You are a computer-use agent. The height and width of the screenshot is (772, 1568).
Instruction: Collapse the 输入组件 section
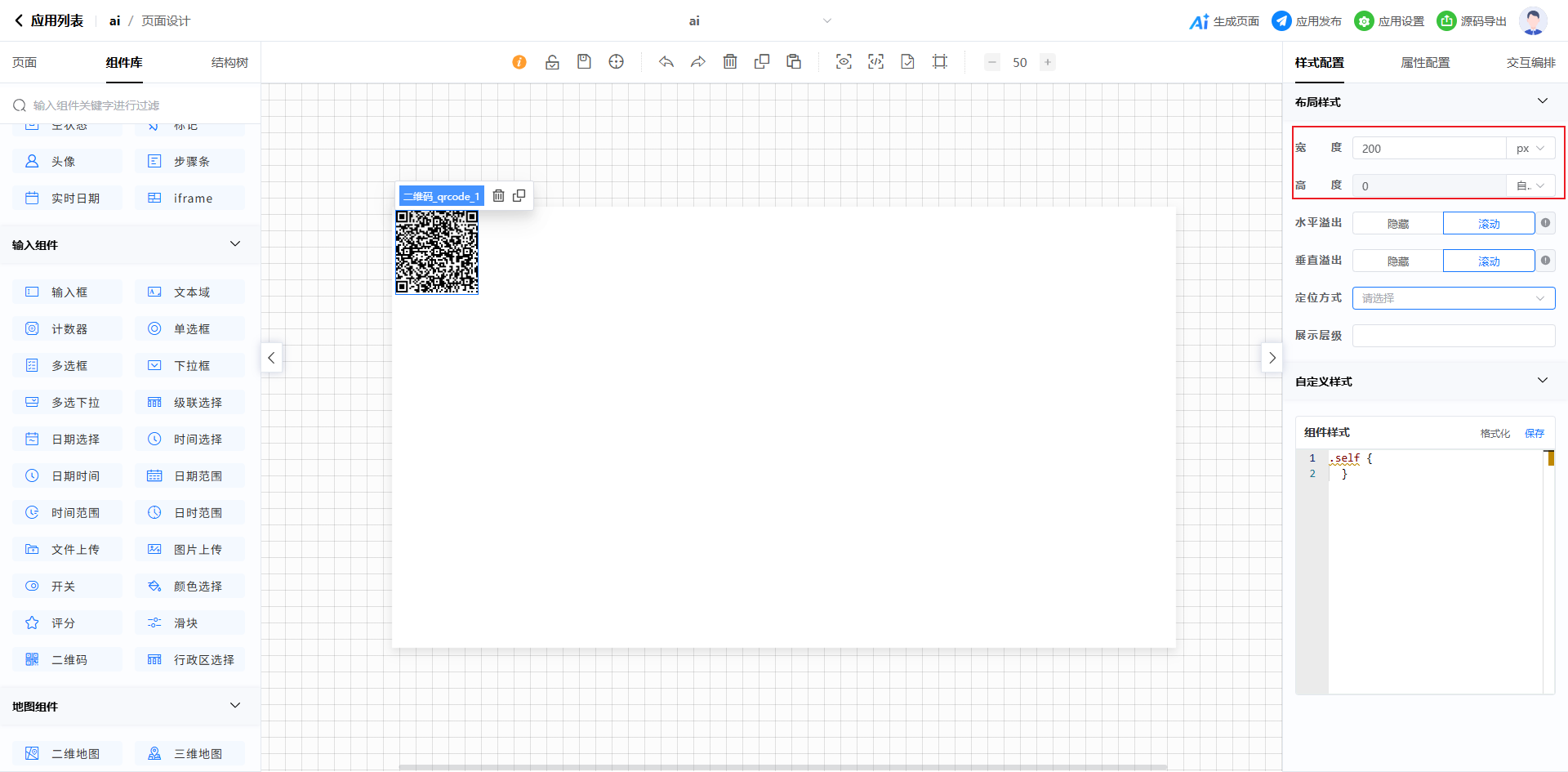[235, 244]
